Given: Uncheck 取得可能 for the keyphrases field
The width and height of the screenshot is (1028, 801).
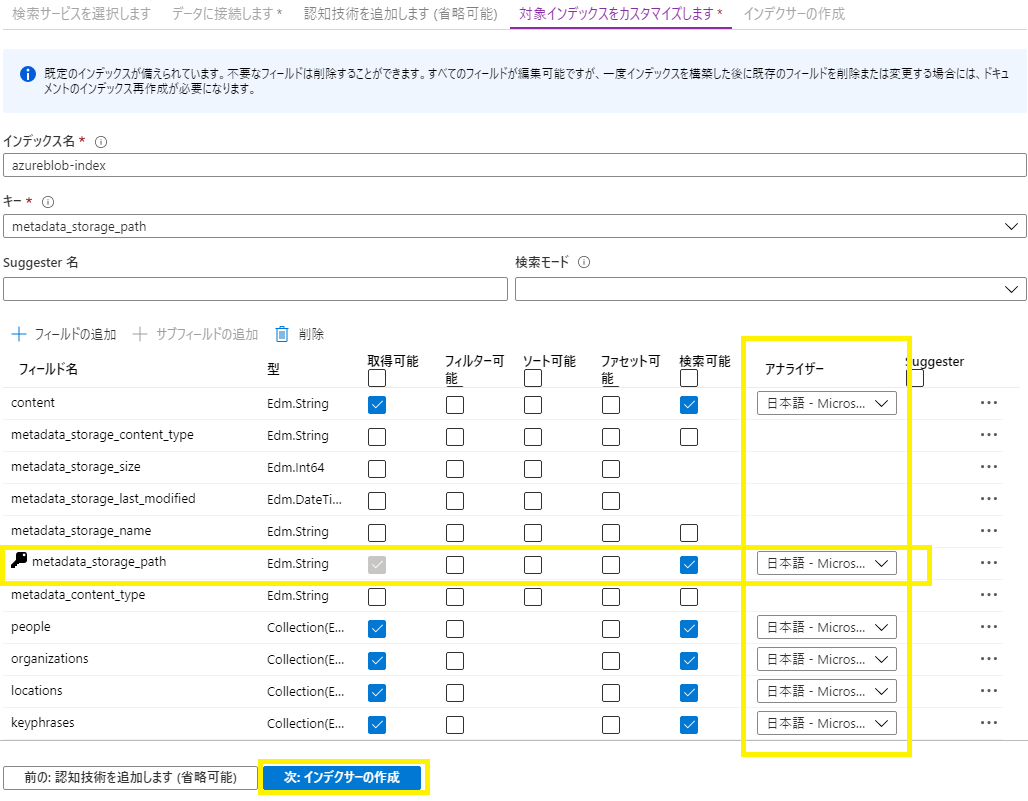Looking at the screenshot, I should tap(377, 724).
